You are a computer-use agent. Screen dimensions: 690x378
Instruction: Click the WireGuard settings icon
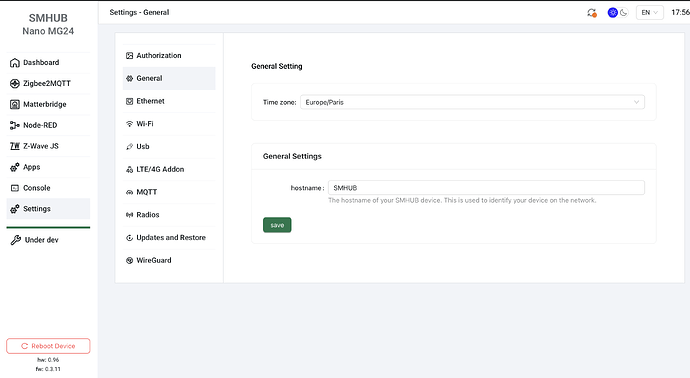click(x=129, y=261)
